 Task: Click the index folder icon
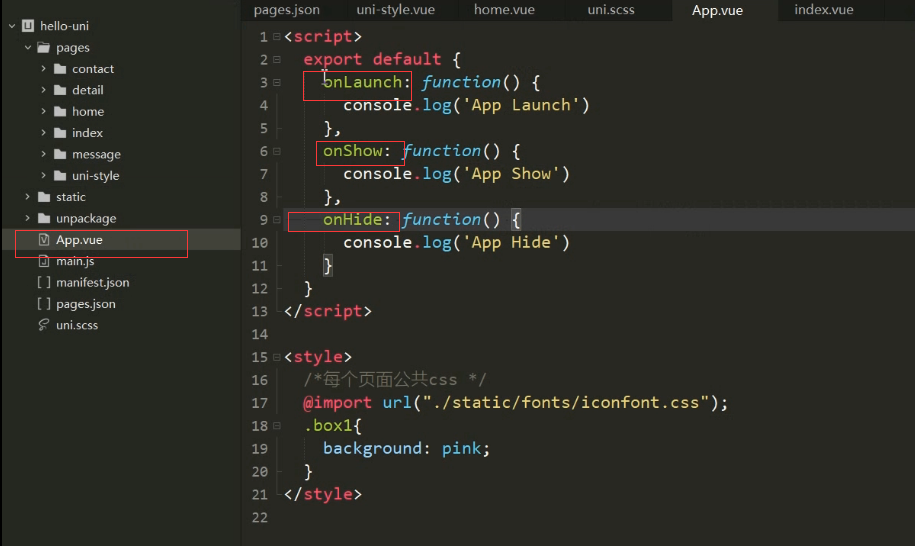tap(60, 133)
